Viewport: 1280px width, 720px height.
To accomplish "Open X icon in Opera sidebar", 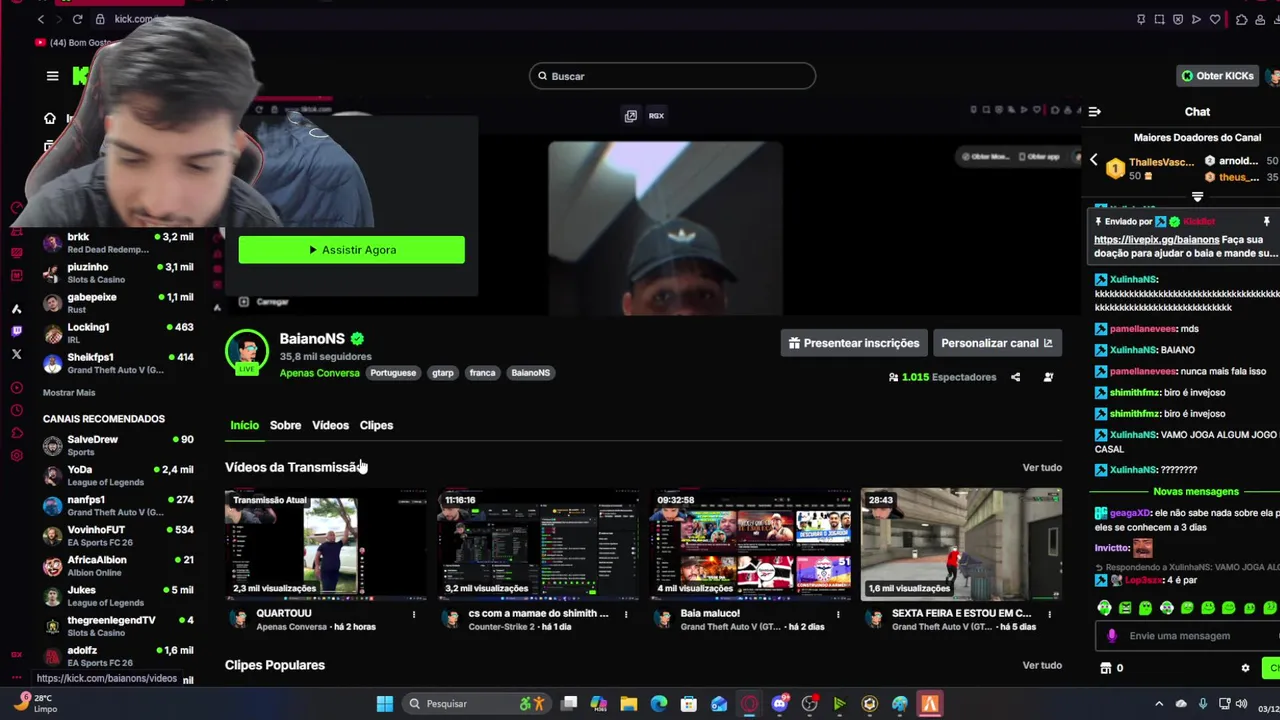I will coord(16,354).
